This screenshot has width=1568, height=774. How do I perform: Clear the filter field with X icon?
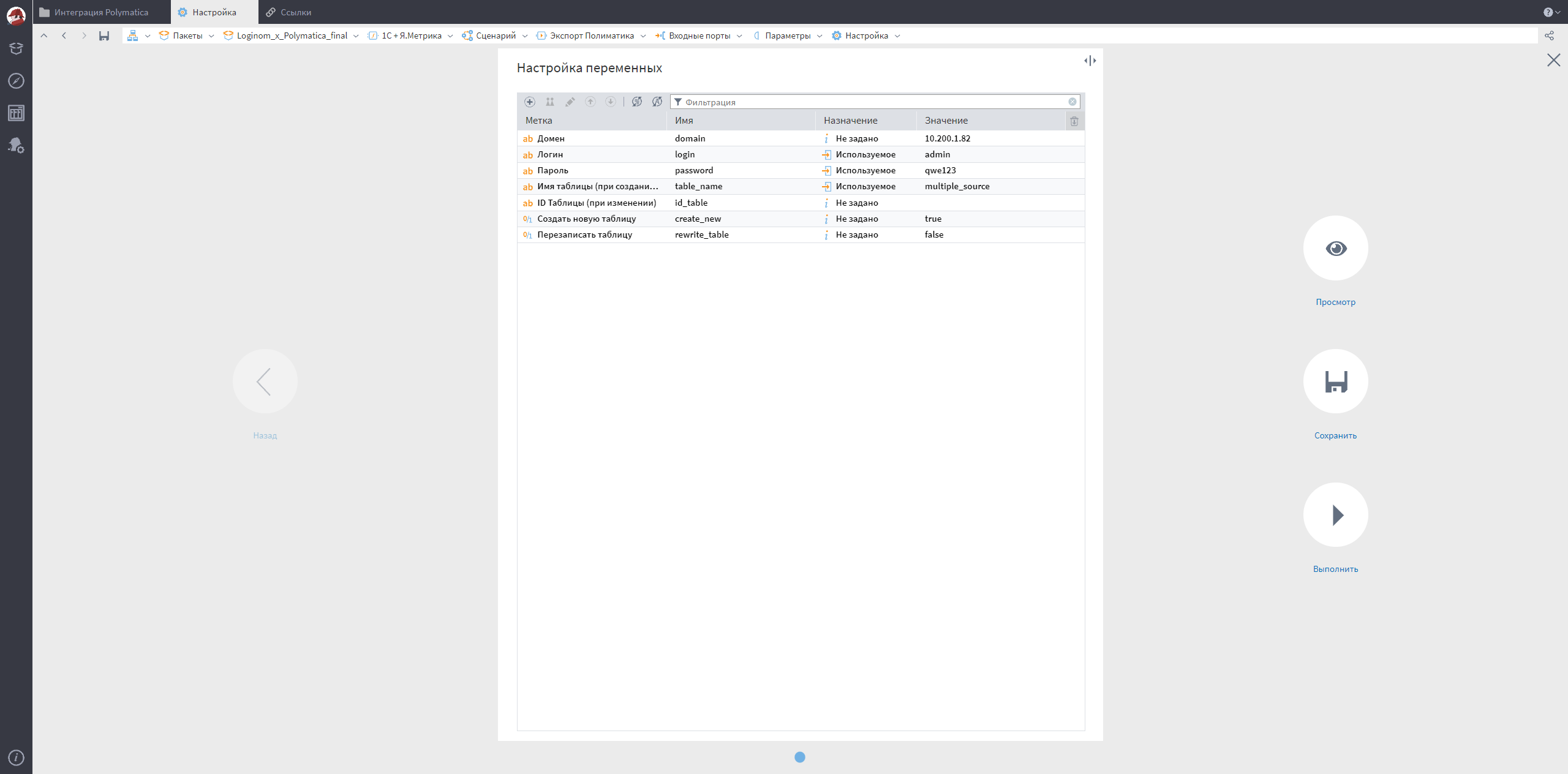click(x=1072, y=102)
